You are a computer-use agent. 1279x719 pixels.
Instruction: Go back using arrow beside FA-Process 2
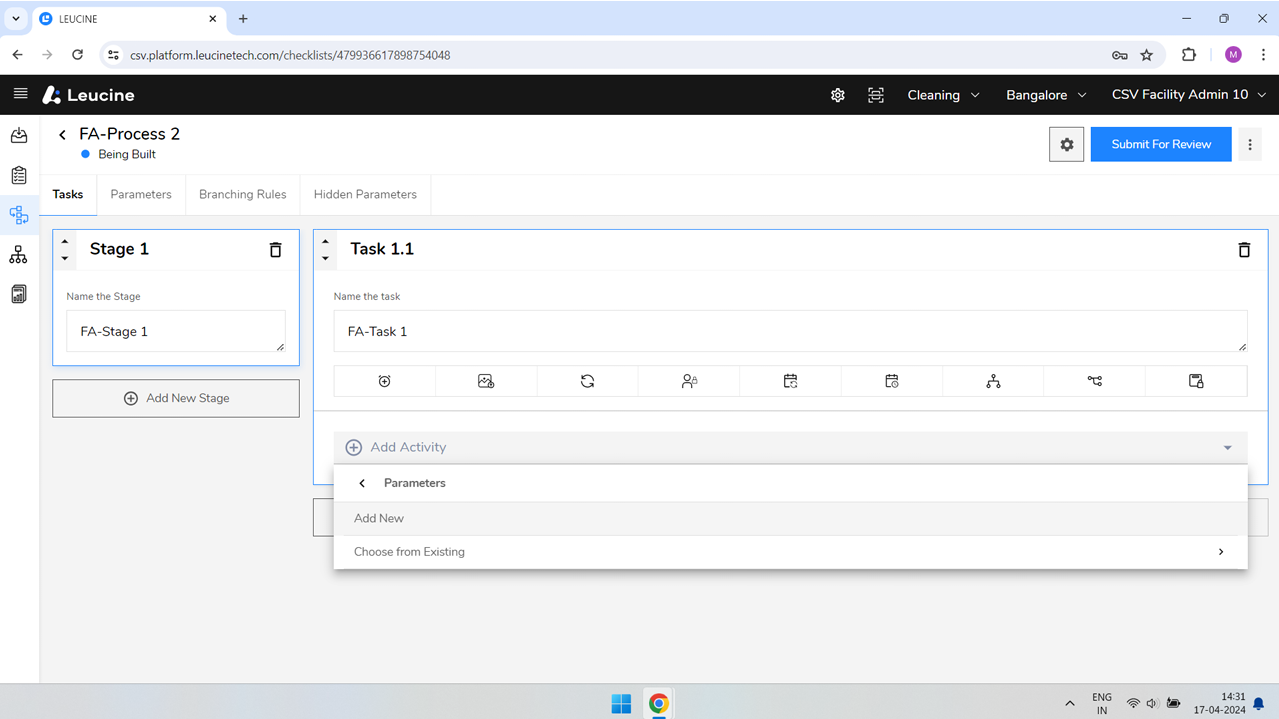pyautogui.click(x=62, y=134)
